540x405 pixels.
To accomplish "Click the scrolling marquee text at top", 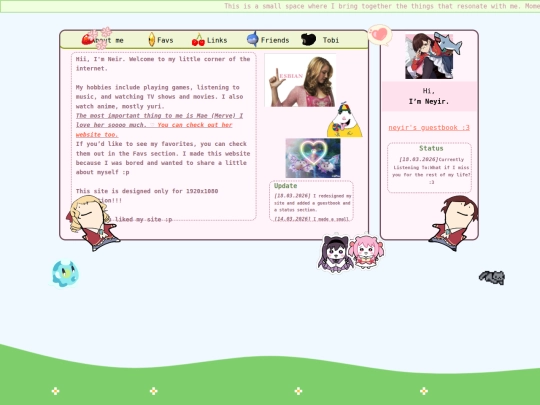I will click(382, 6).
